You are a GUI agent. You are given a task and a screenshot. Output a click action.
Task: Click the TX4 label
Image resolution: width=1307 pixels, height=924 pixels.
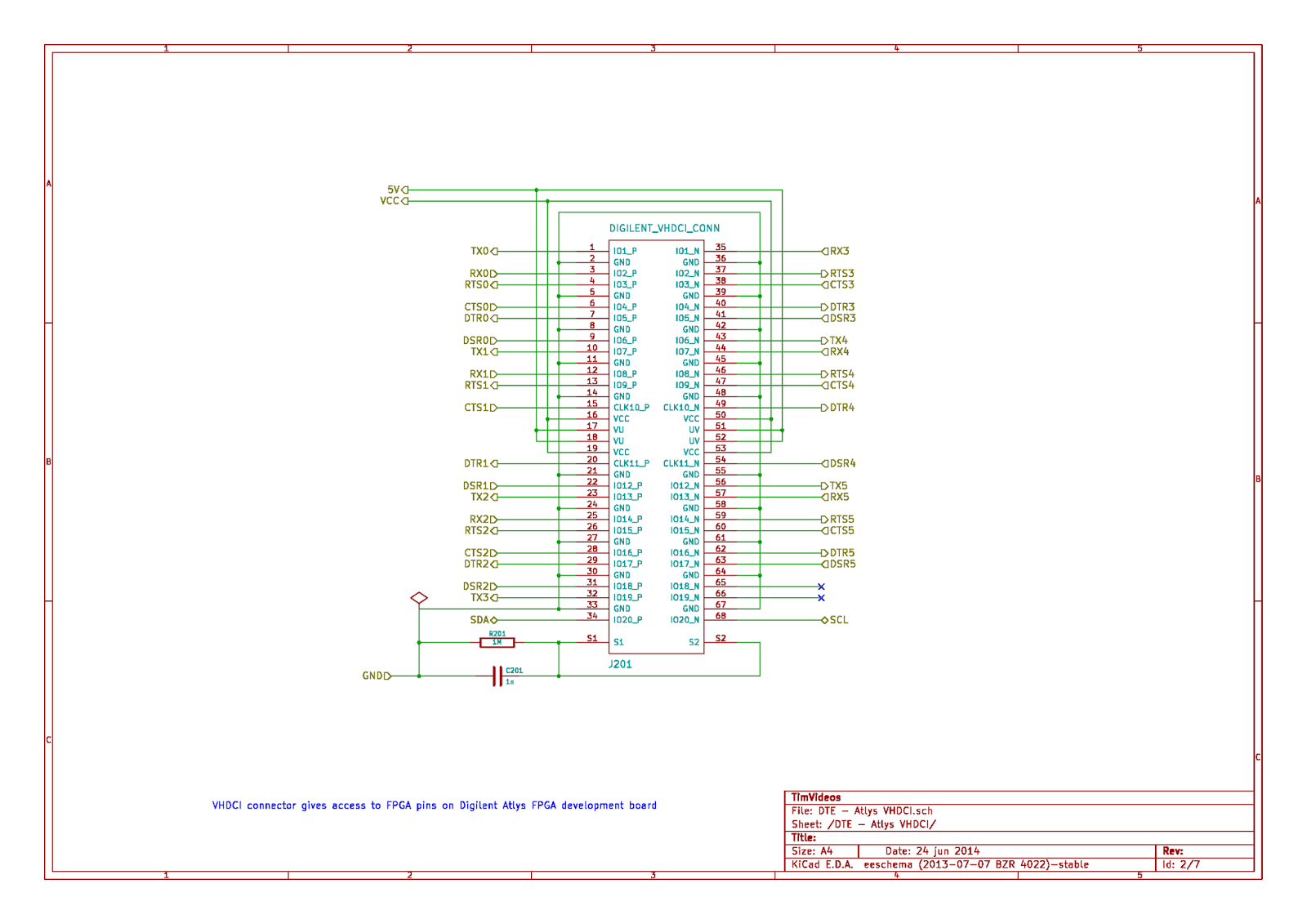(835, 341)
